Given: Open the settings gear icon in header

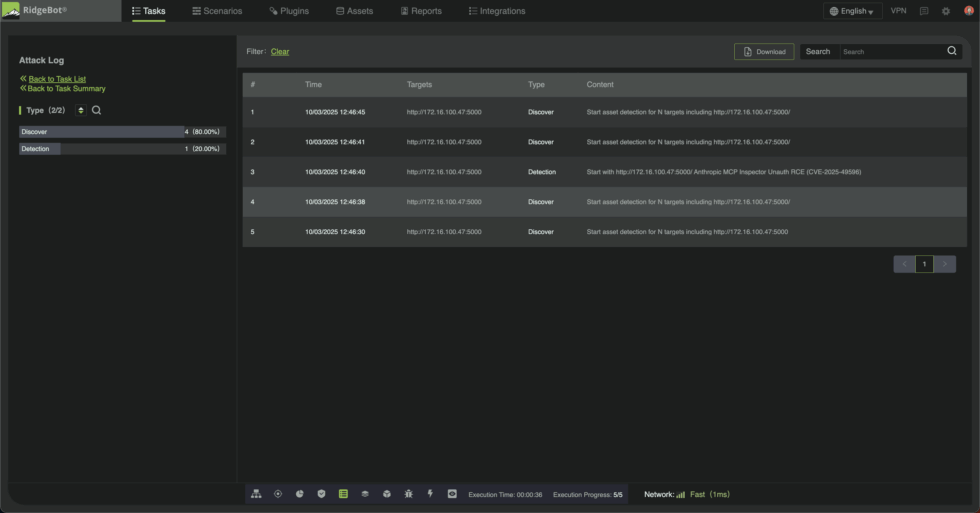Looking at the screenshot, I should tap(946, 11).
